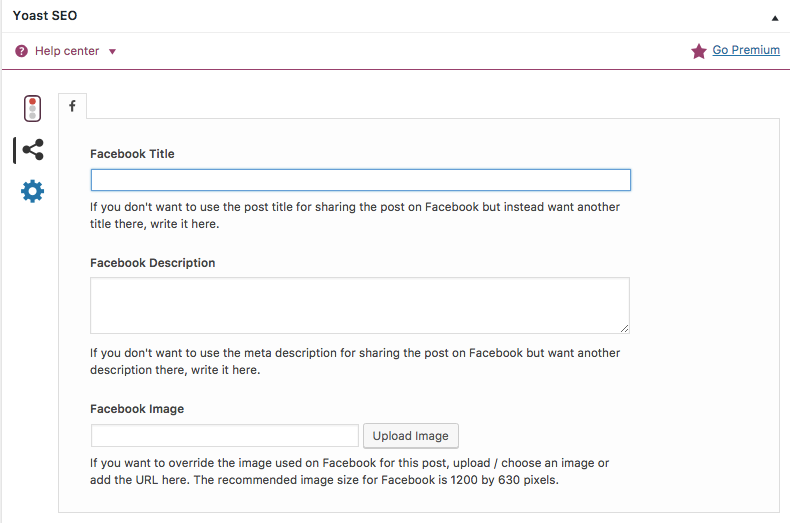The height and width of the screenshot is (523, 790).
Task: Click the Help center question mark icon
Action: [21, 51]
